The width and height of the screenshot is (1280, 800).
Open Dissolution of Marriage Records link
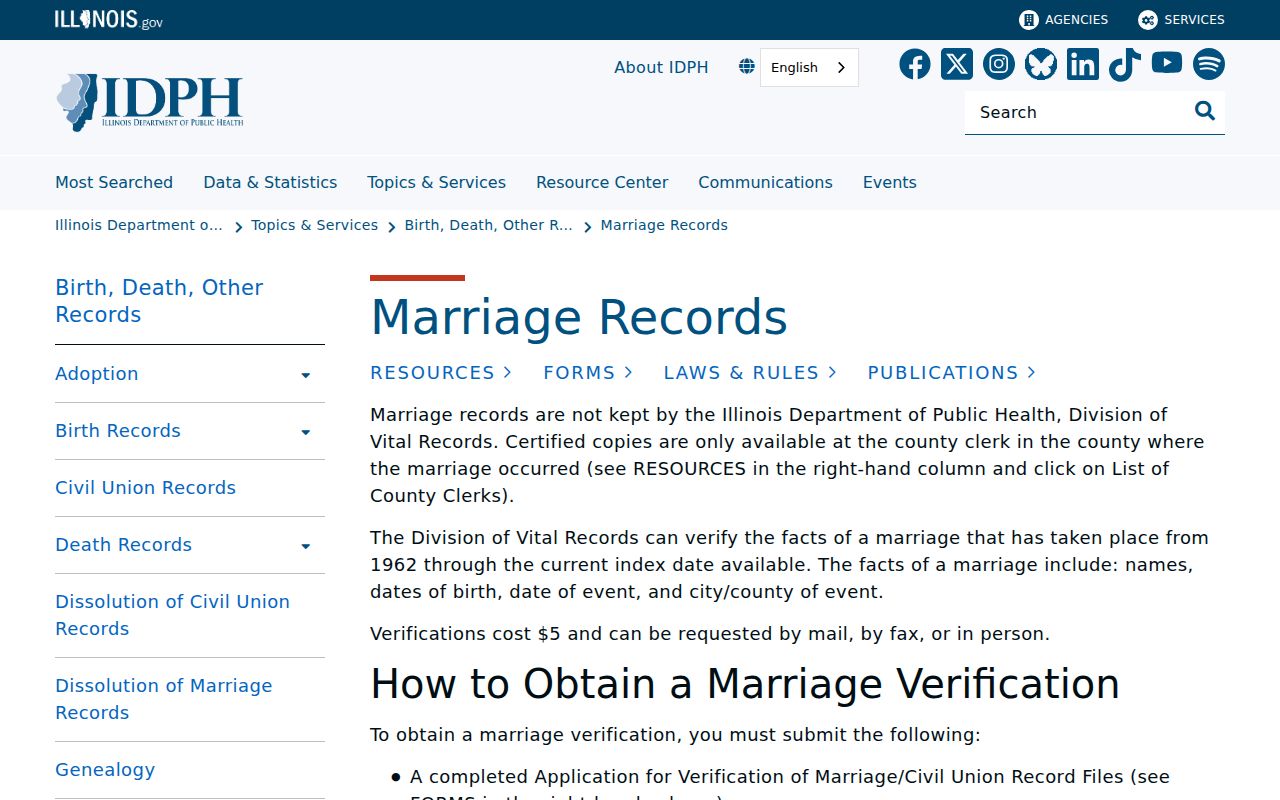tap(164, 699)
